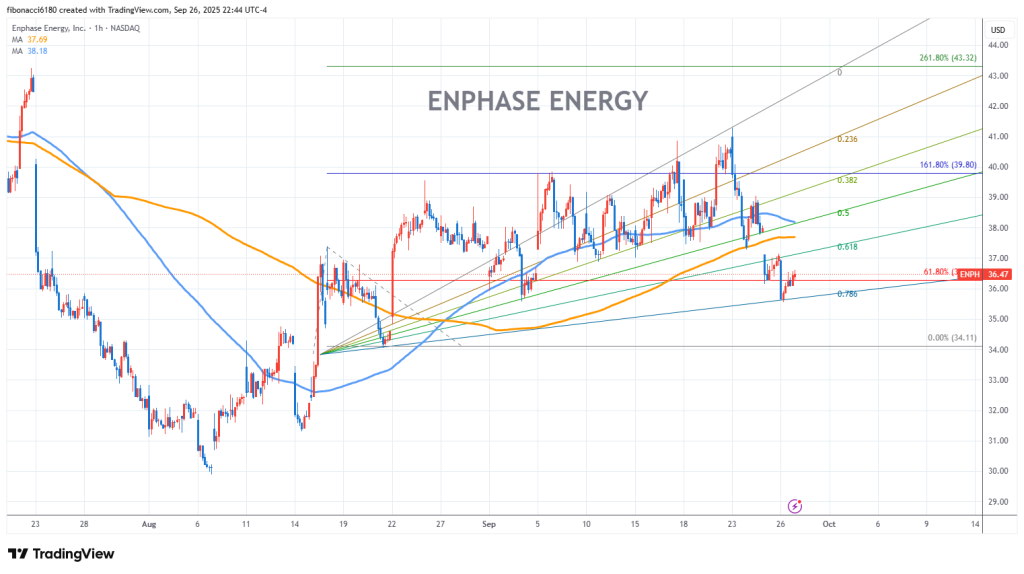Image resolution: width=1024 pixels, height=574 pixels.
Task: Click the ENPHASE ENERGY text annotation
Action: pyautogui.click(x=538, y=101)
